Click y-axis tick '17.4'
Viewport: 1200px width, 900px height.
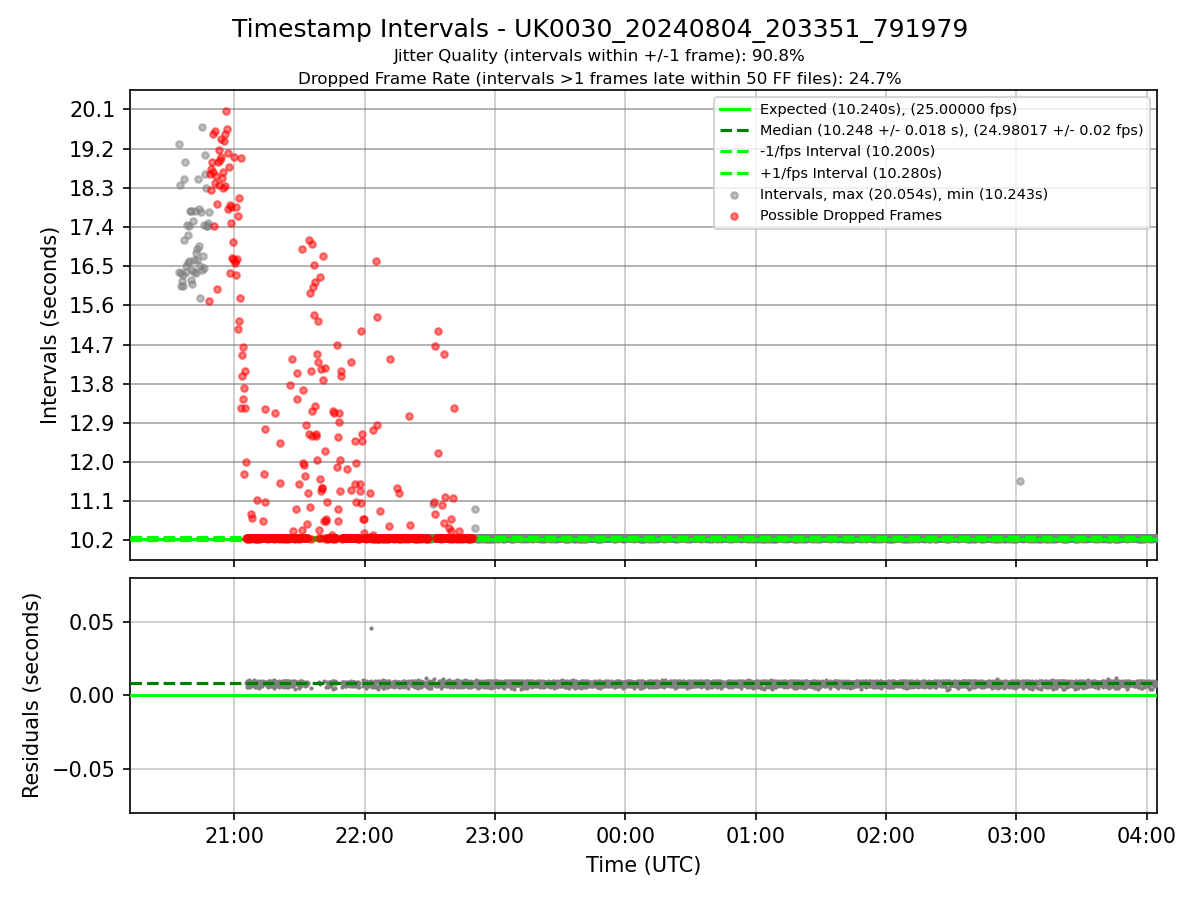point(94,227)
